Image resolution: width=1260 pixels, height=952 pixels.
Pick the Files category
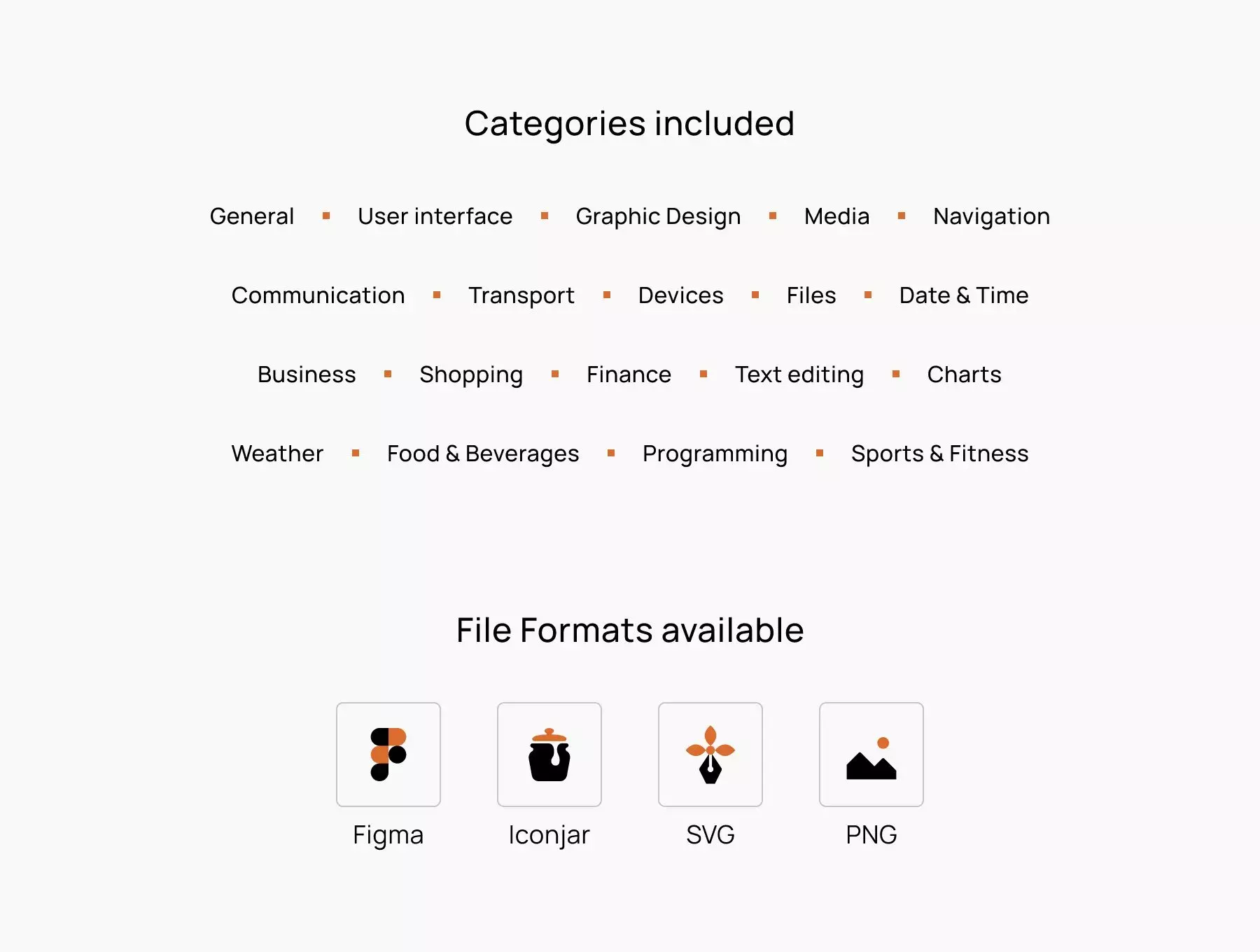click(x=811, y=295)
